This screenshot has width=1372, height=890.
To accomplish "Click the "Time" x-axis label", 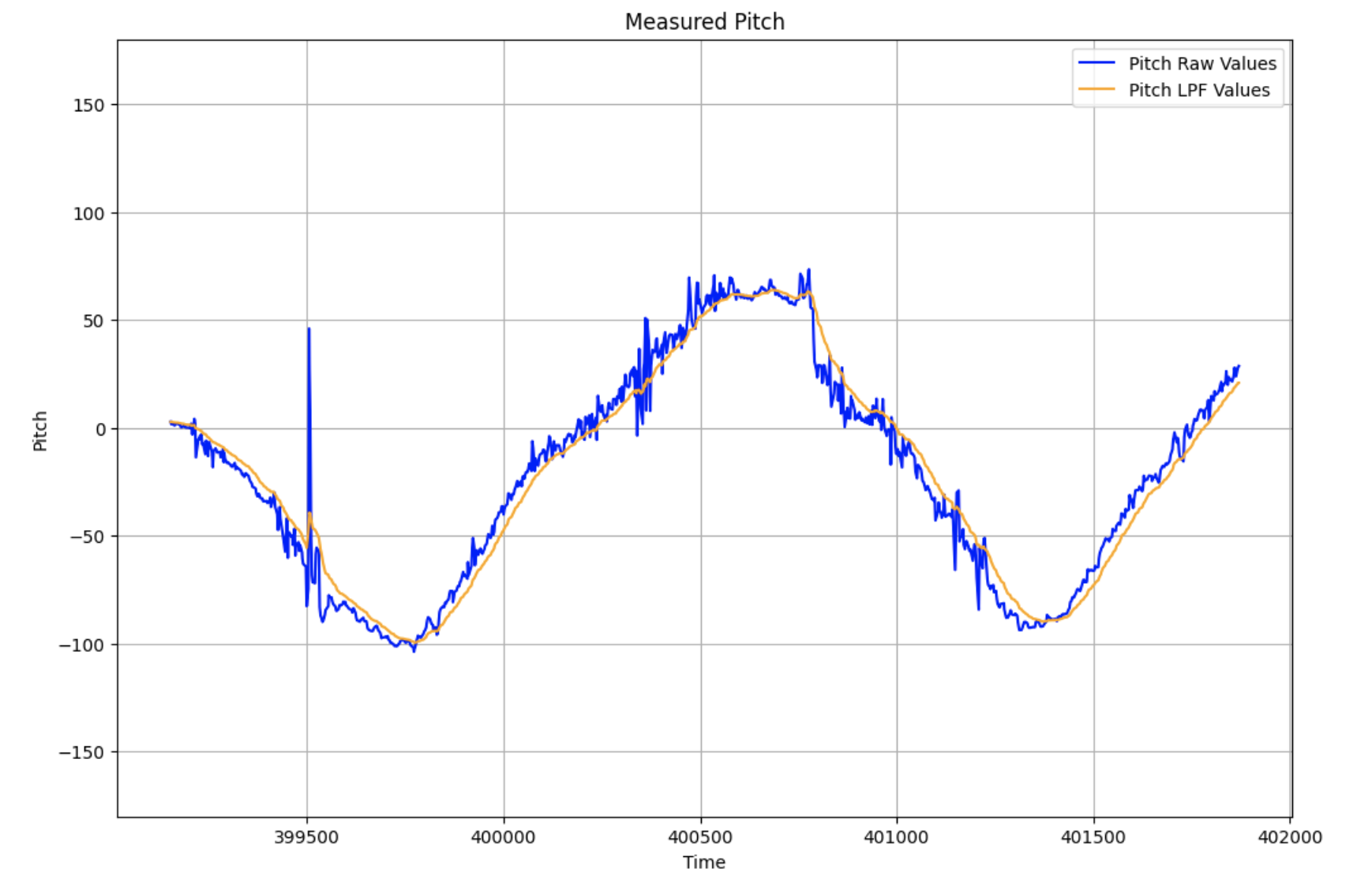I will click(704, 862).
